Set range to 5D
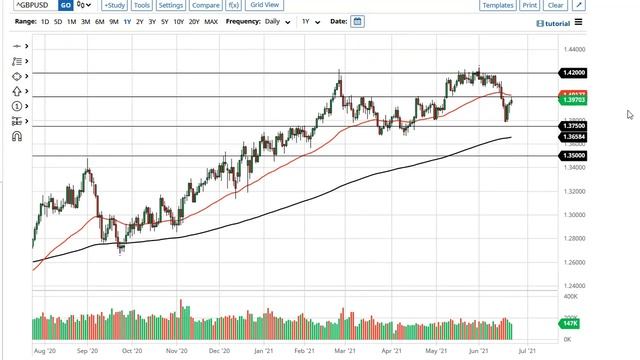 (58, 22)
